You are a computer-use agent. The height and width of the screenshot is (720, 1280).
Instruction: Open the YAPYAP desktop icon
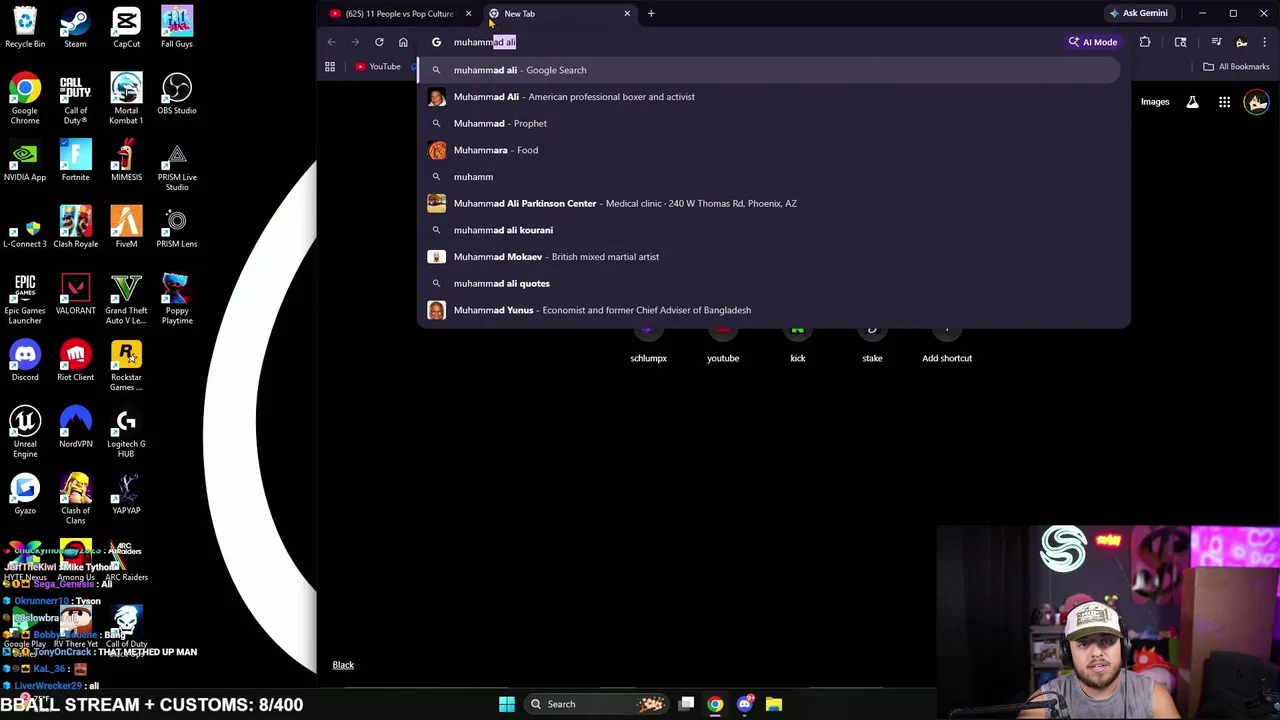point(126,493)
